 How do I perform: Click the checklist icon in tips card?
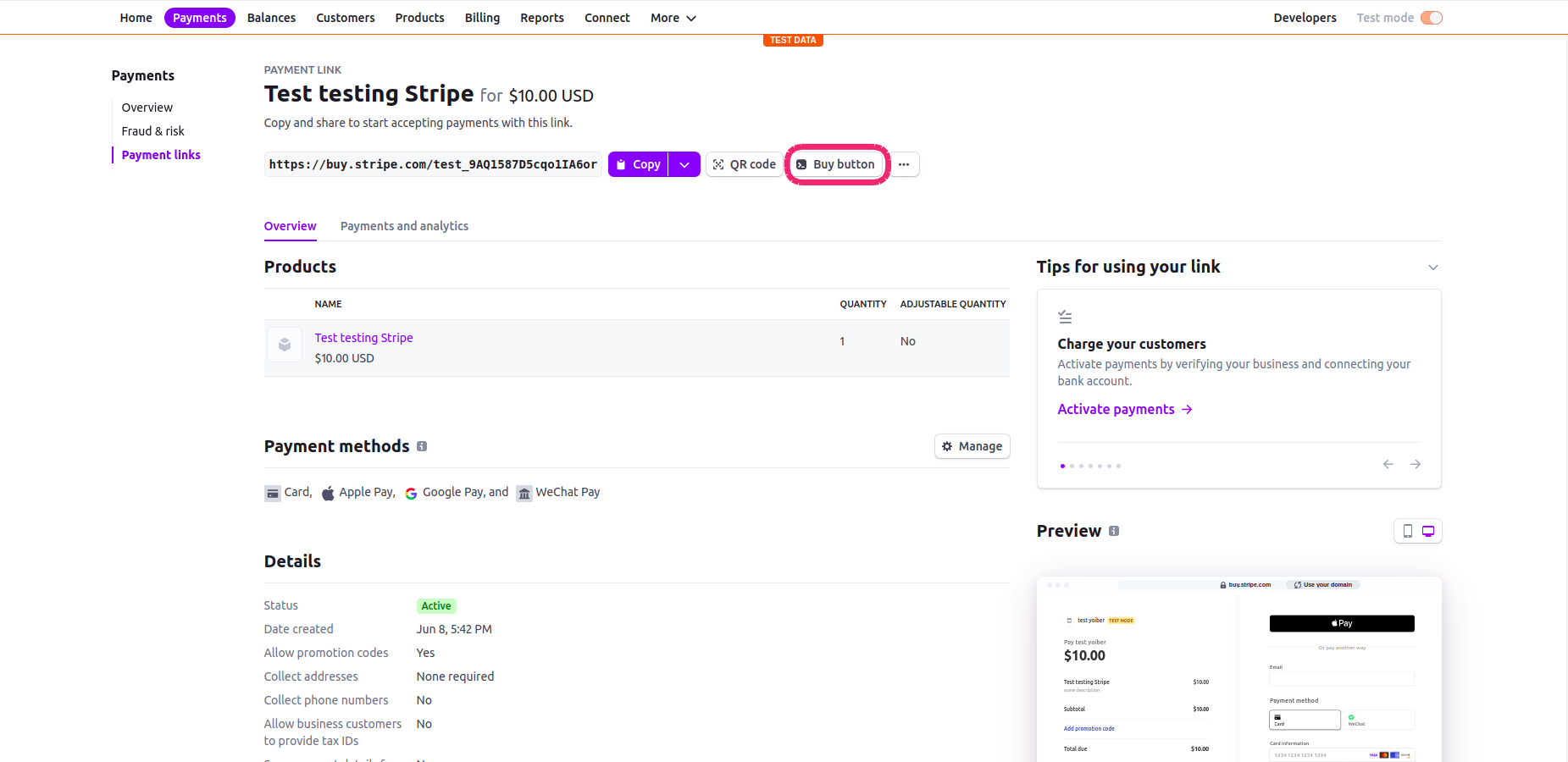(1065, 317)
